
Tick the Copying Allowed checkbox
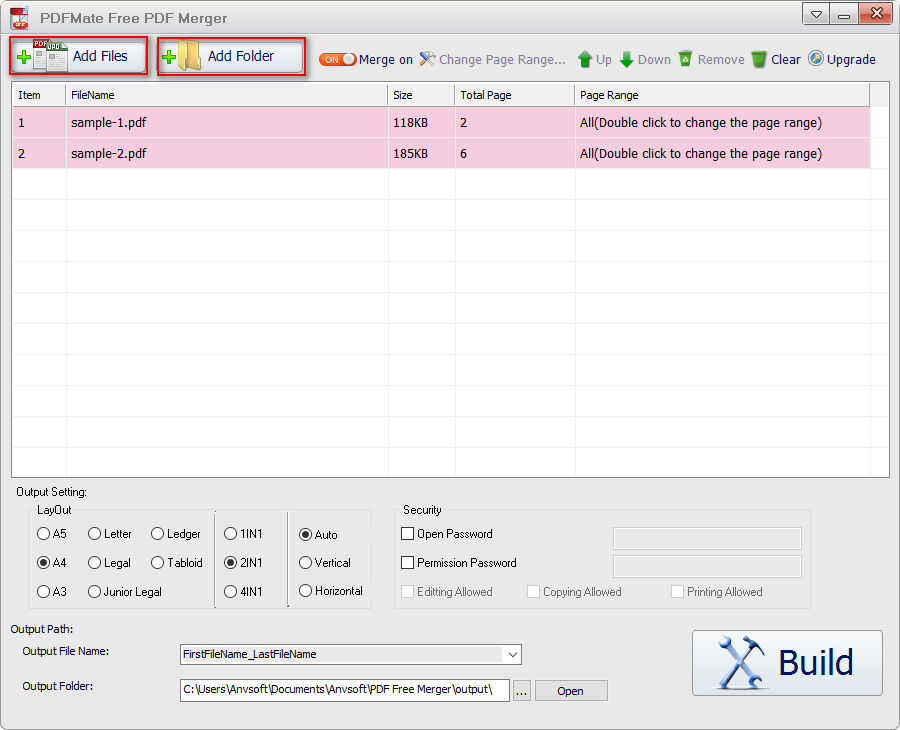(x=533, y=591)
